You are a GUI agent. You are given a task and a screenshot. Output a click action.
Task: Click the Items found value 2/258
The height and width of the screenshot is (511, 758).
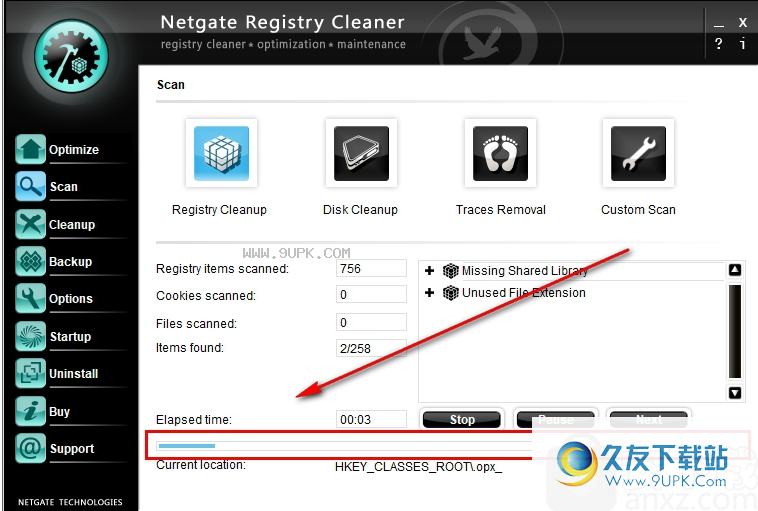tap(371, 348)
